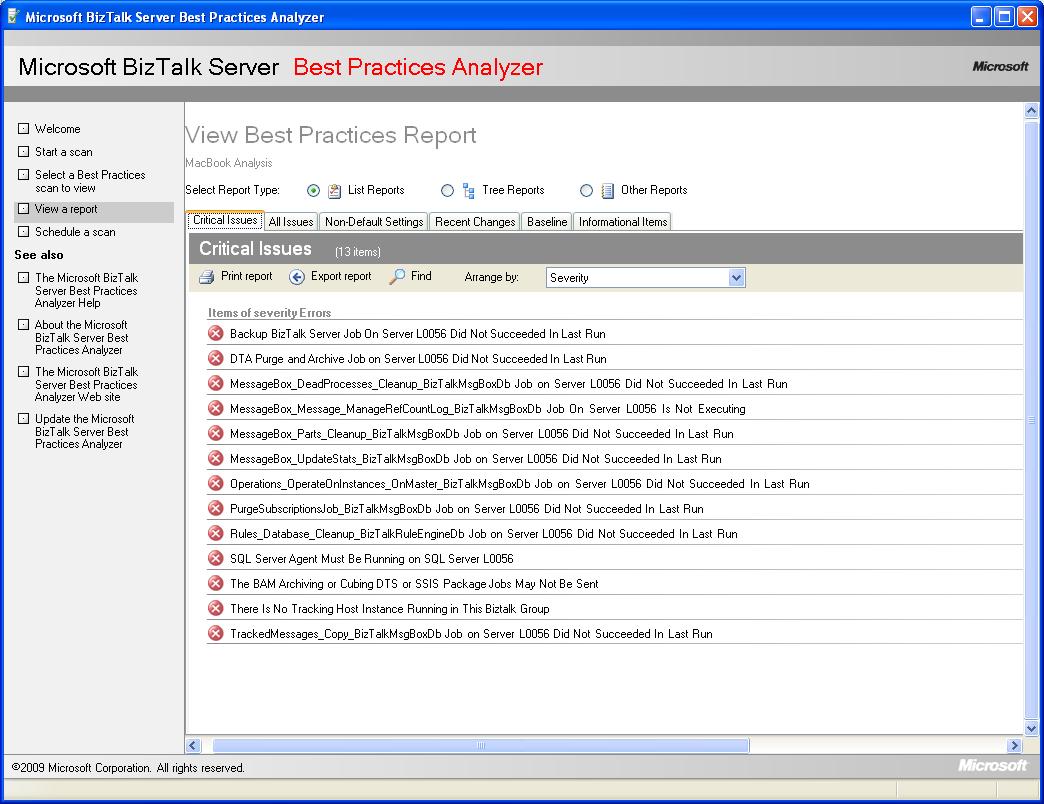Expand SQL Server Agent Must Be Running issue

coord(372,559)
